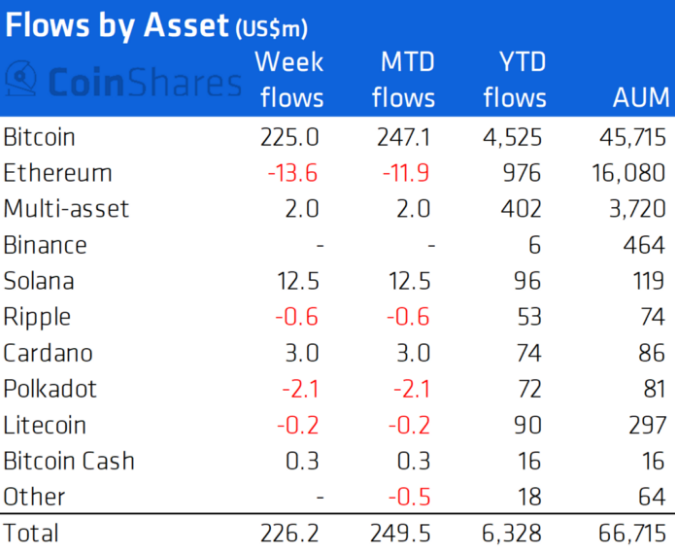
Task: Select the Cardano row label
Action: pyautogui.click(x=48, y=353)
